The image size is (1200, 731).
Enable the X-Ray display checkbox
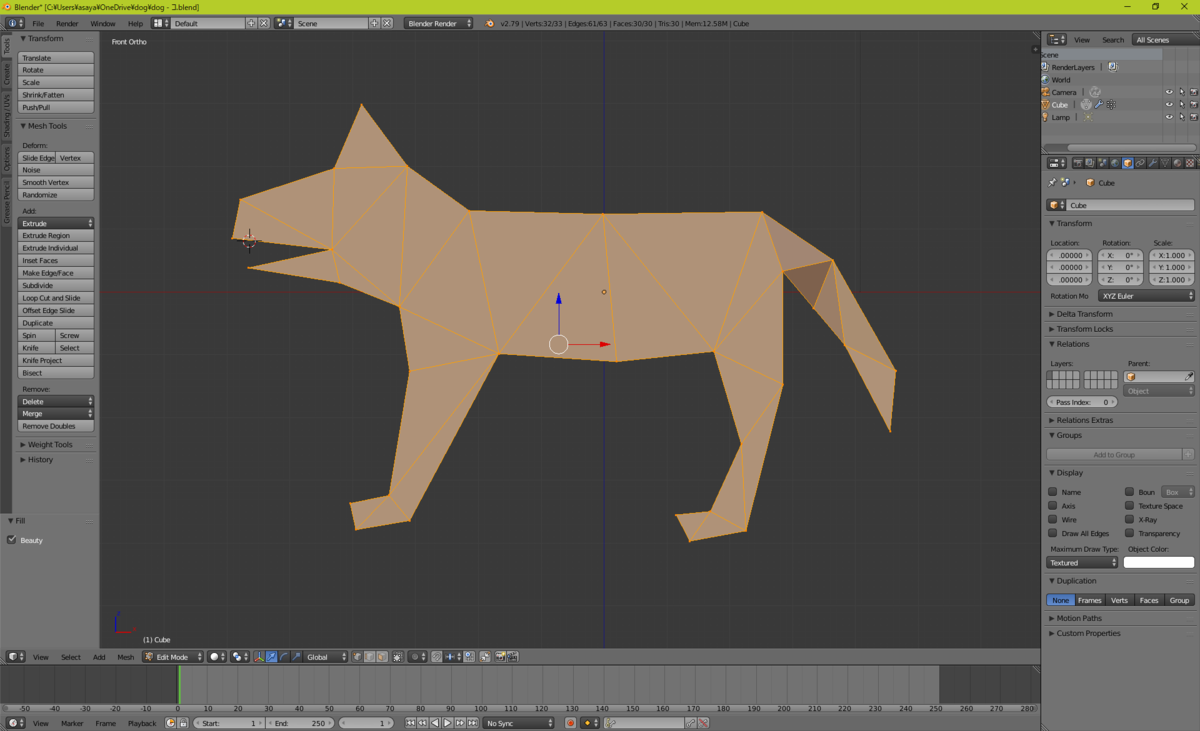pos(1129,519)
